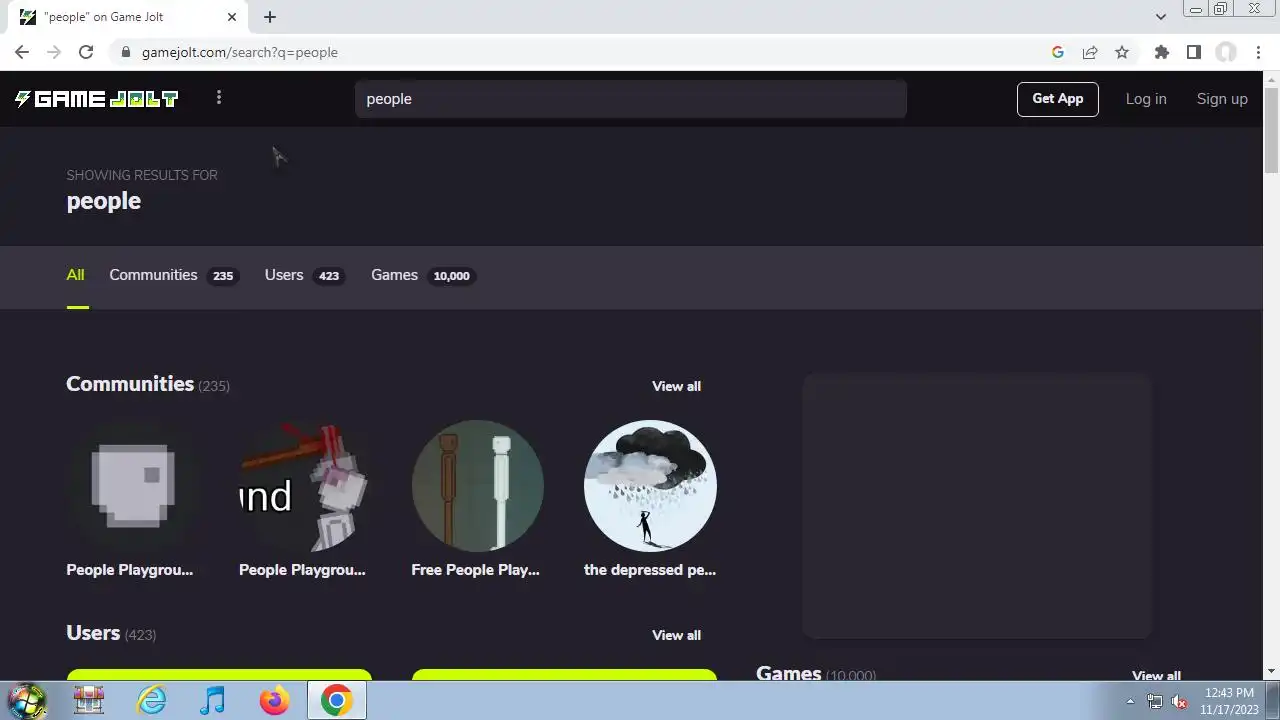Launch Internet Explorer from the taskbar

click(x=151, y=700)
